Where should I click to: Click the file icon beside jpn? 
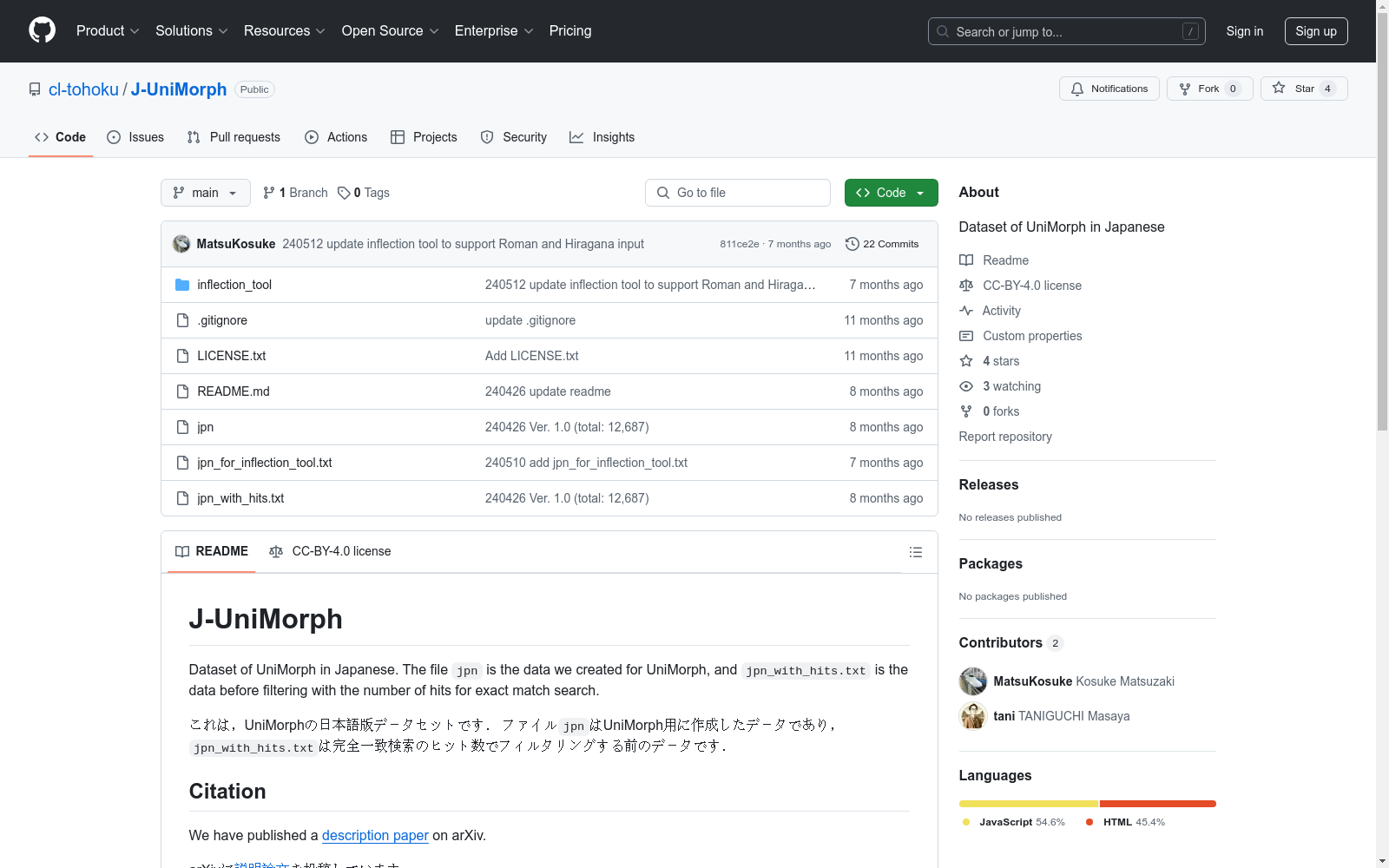pyautogui.click(x=182, y=427)
